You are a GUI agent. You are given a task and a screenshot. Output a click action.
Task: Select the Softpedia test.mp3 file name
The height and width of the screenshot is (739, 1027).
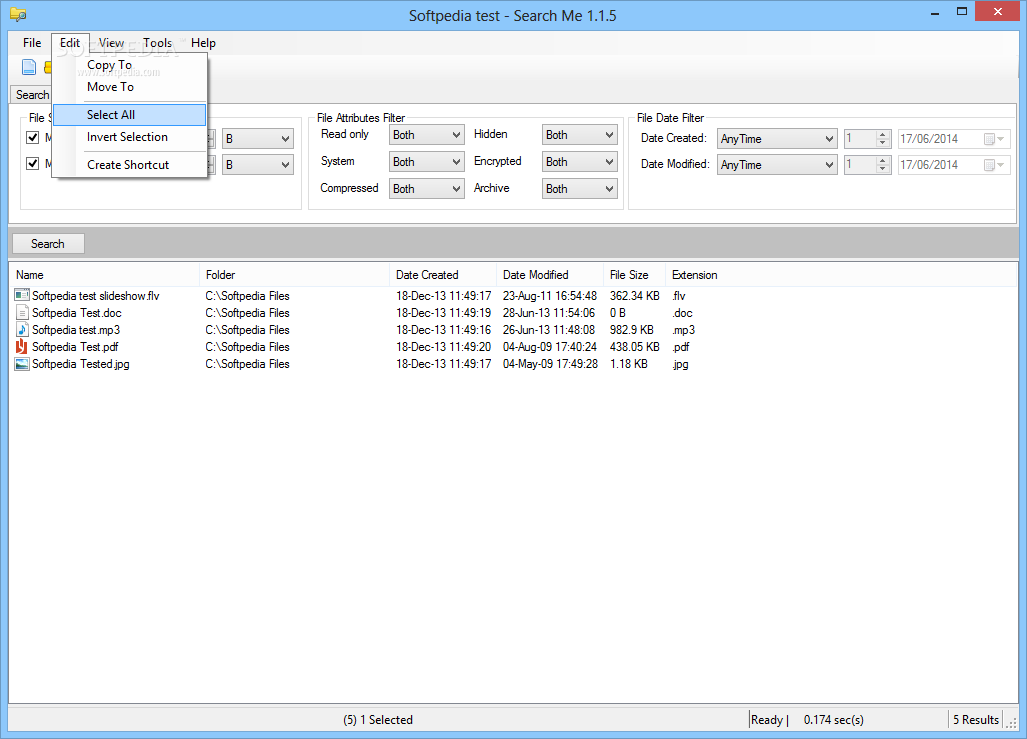pyautogui.click(x=76, y=330)
